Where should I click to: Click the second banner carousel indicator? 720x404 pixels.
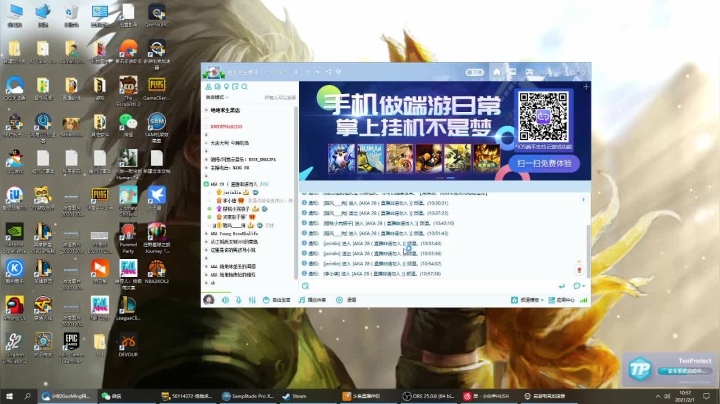(x=451, y=178)
